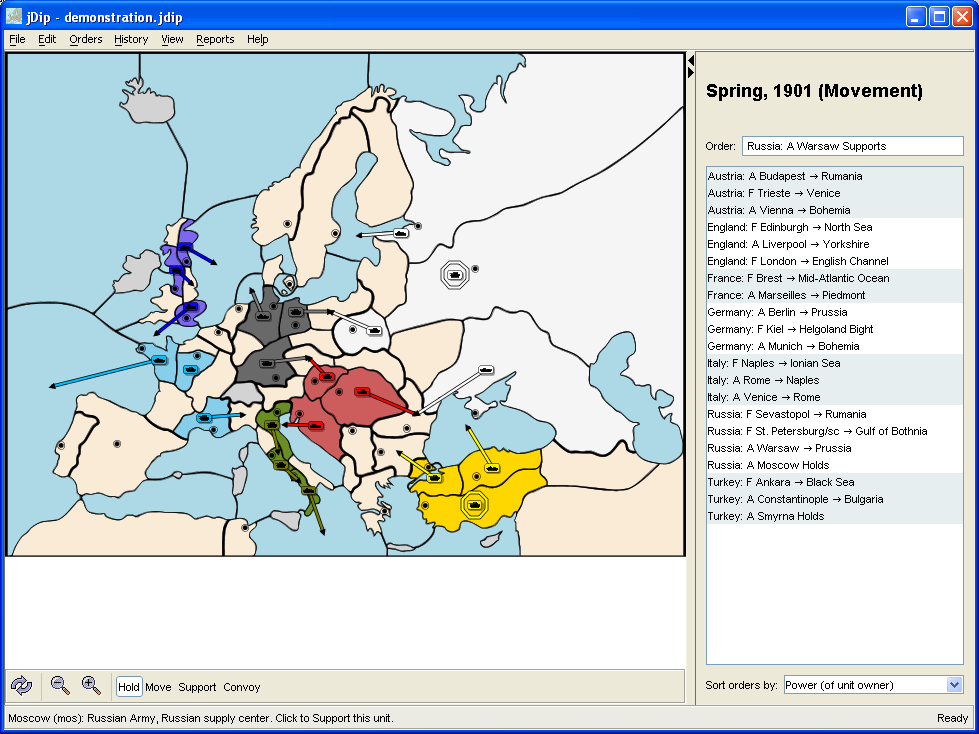Click the Russian fleet at Sevastopol
979x734 pixels.
[x=486, y=369]
